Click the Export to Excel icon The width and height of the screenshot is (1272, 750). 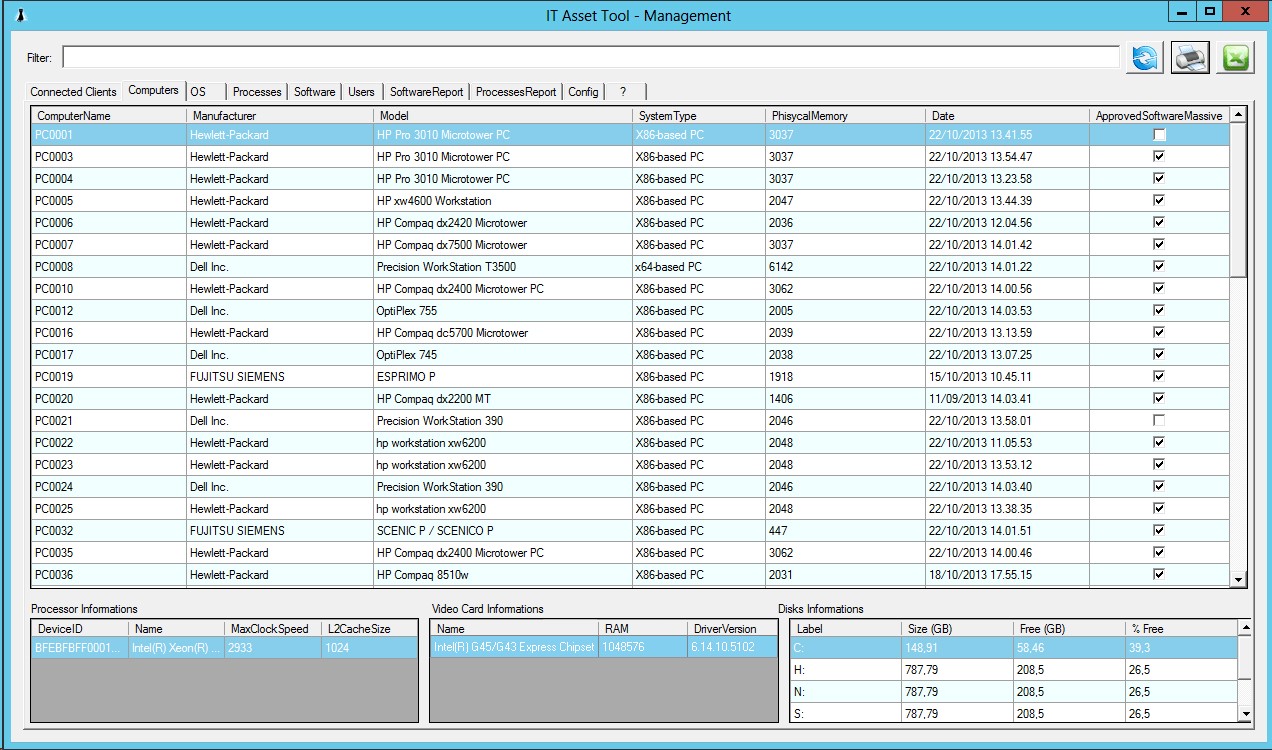[x=1235, y=57]
